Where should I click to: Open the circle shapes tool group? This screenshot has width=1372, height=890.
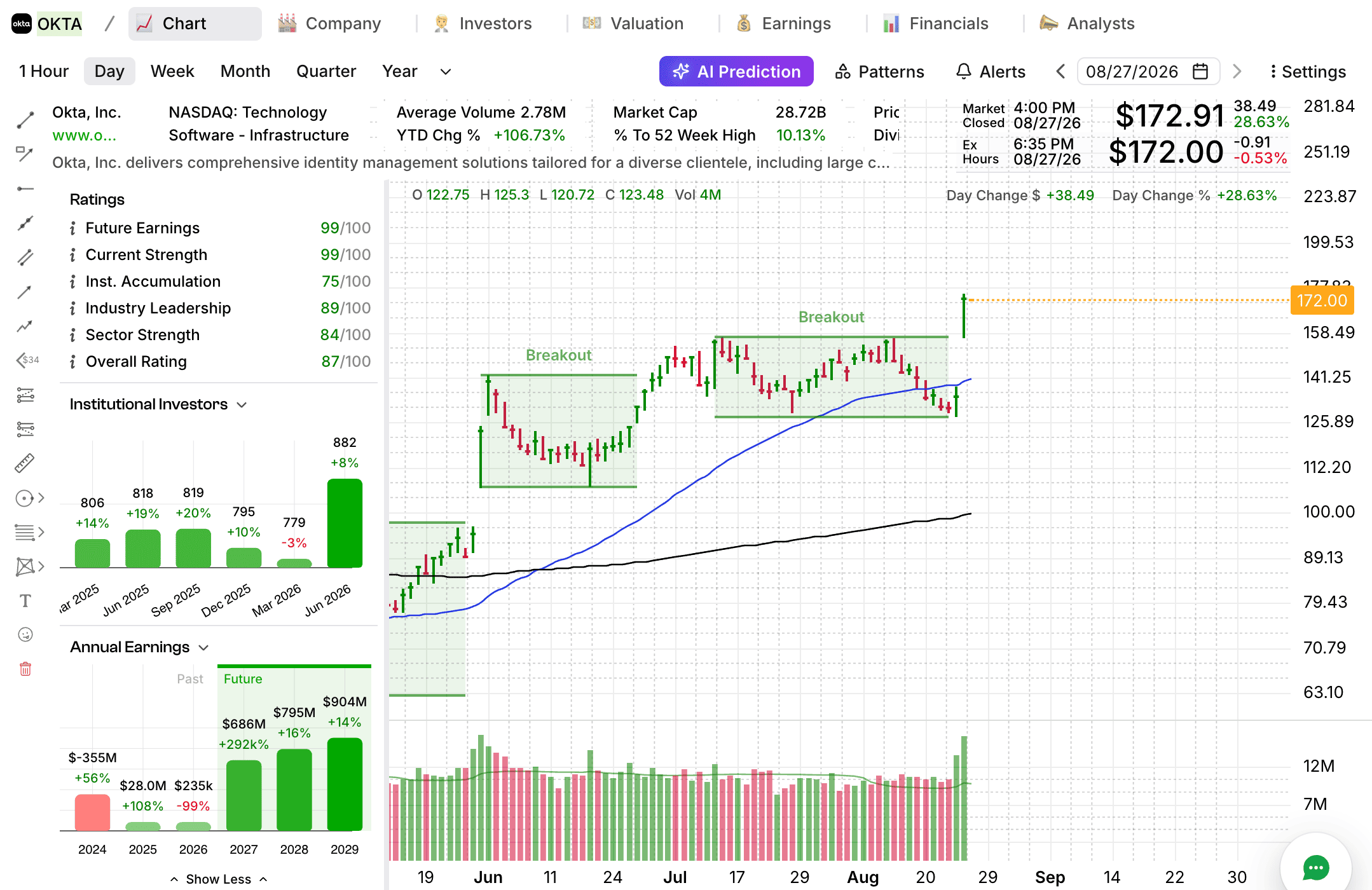pos(29,498)
